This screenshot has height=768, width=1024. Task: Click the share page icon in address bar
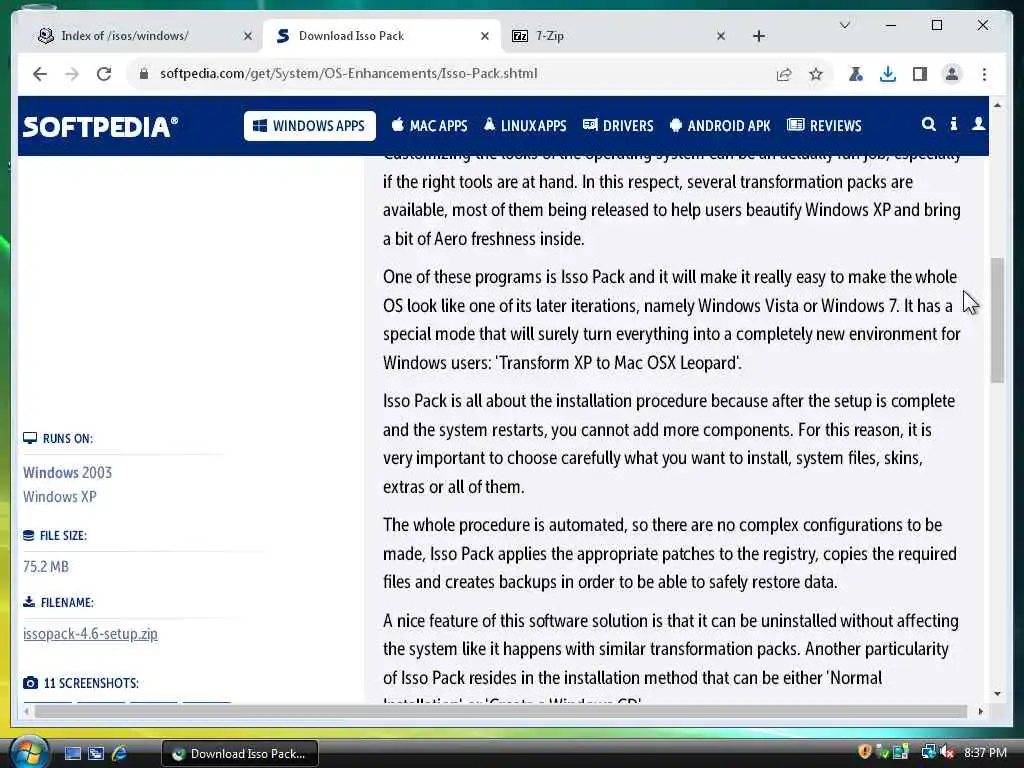coord(784,74)
